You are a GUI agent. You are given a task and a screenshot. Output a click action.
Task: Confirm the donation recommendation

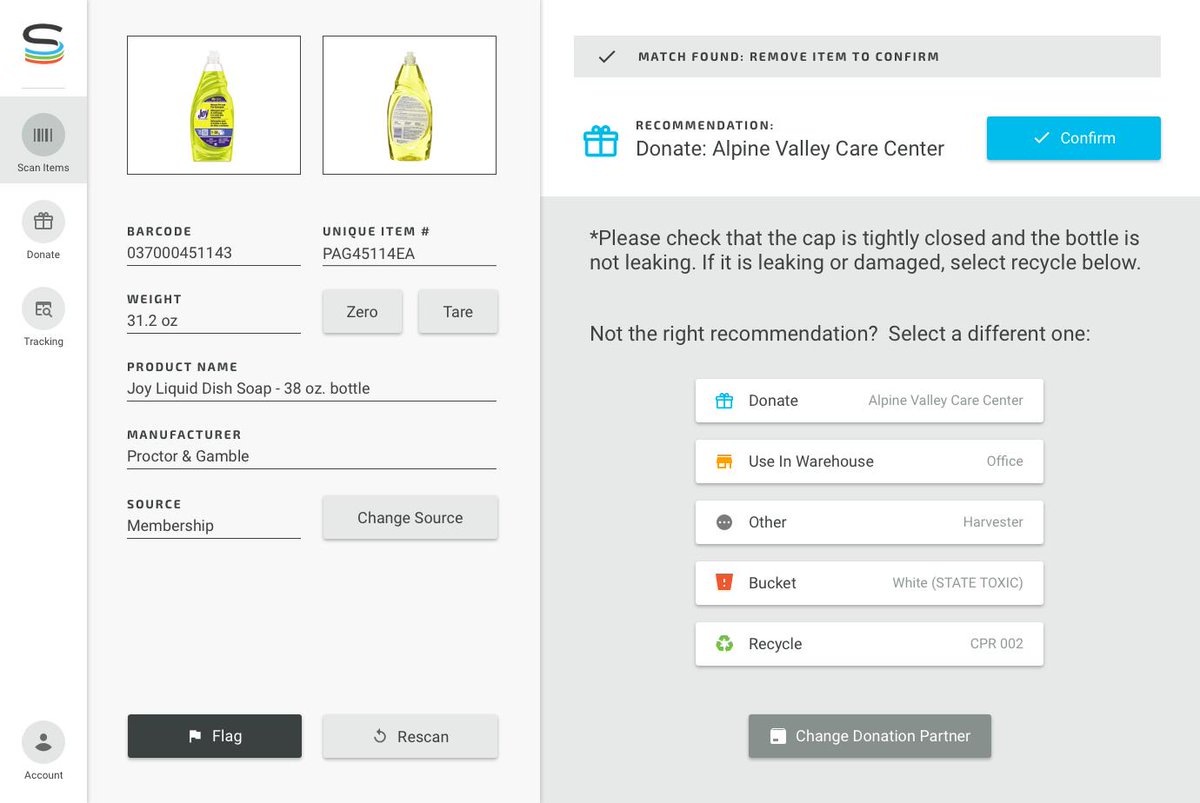(x=1074, y=138)
